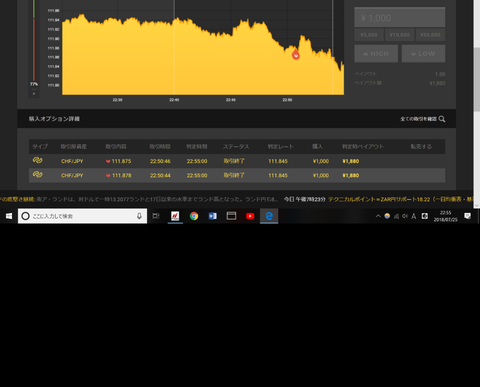Click the taskbar clock showing 22:55

445,216
